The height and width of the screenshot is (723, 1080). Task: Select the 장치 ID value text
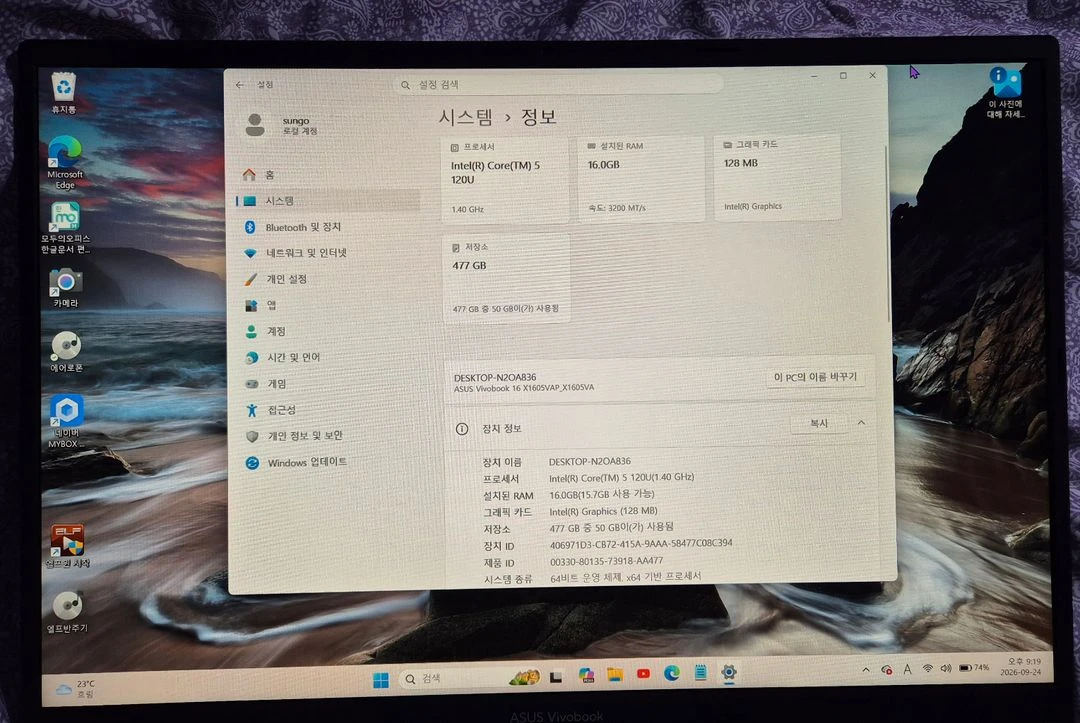(x=641, y=544)
